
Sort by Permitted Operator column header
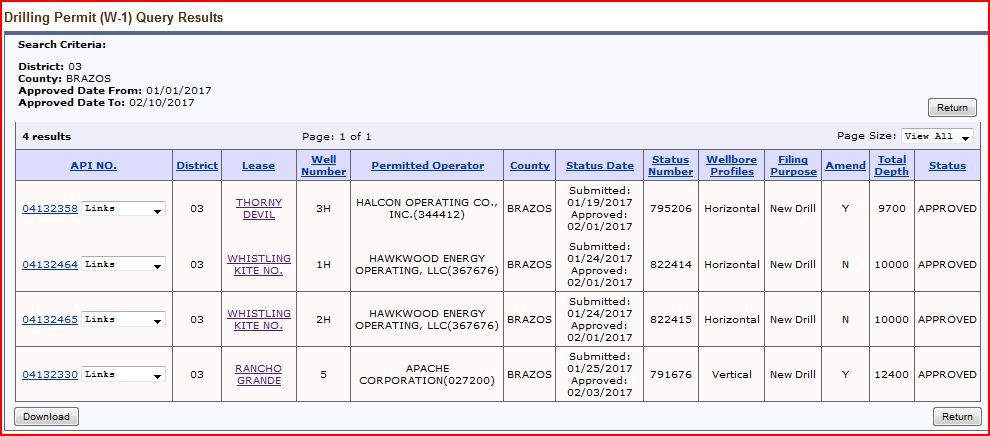click(427, 166)
